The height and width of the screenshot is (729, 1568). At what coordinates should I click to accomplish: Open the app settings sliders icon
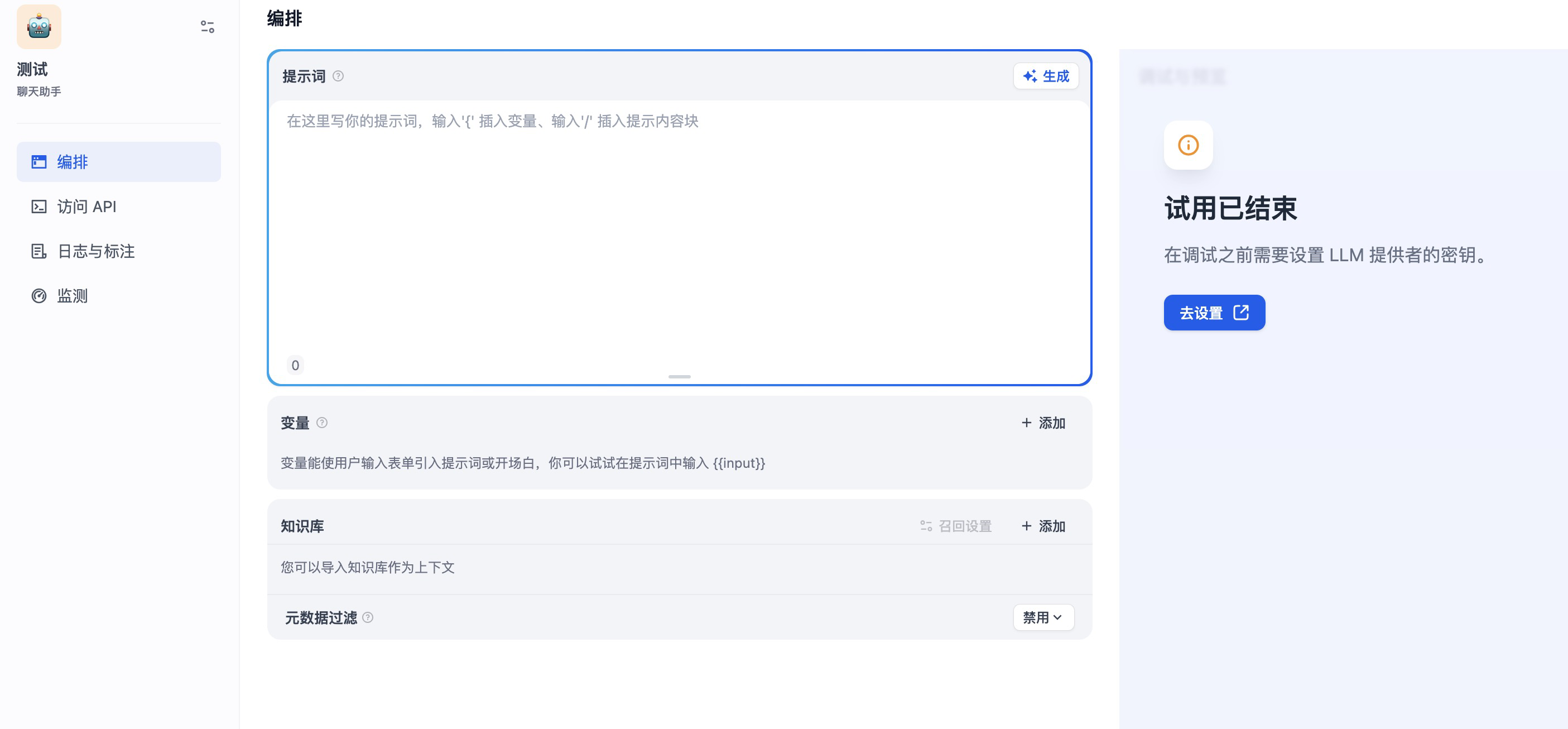tap(207, 27)
